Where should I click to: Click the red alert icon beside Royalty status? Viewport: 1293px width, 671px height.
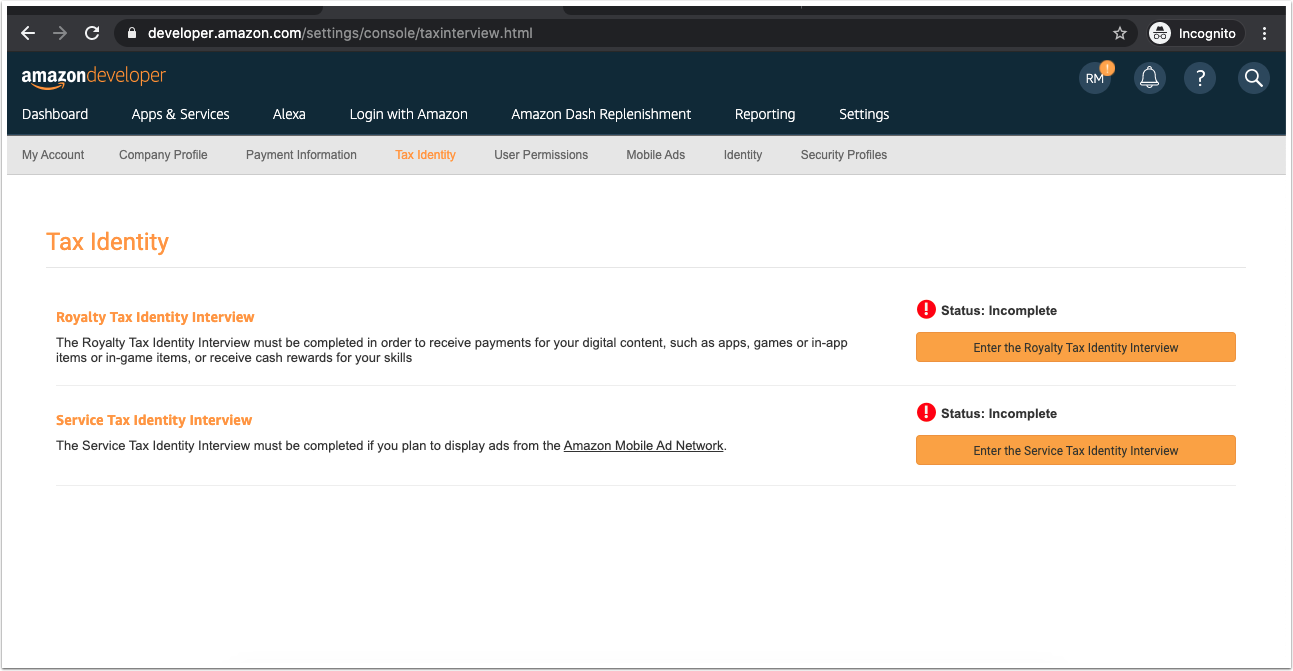(926, 310)
